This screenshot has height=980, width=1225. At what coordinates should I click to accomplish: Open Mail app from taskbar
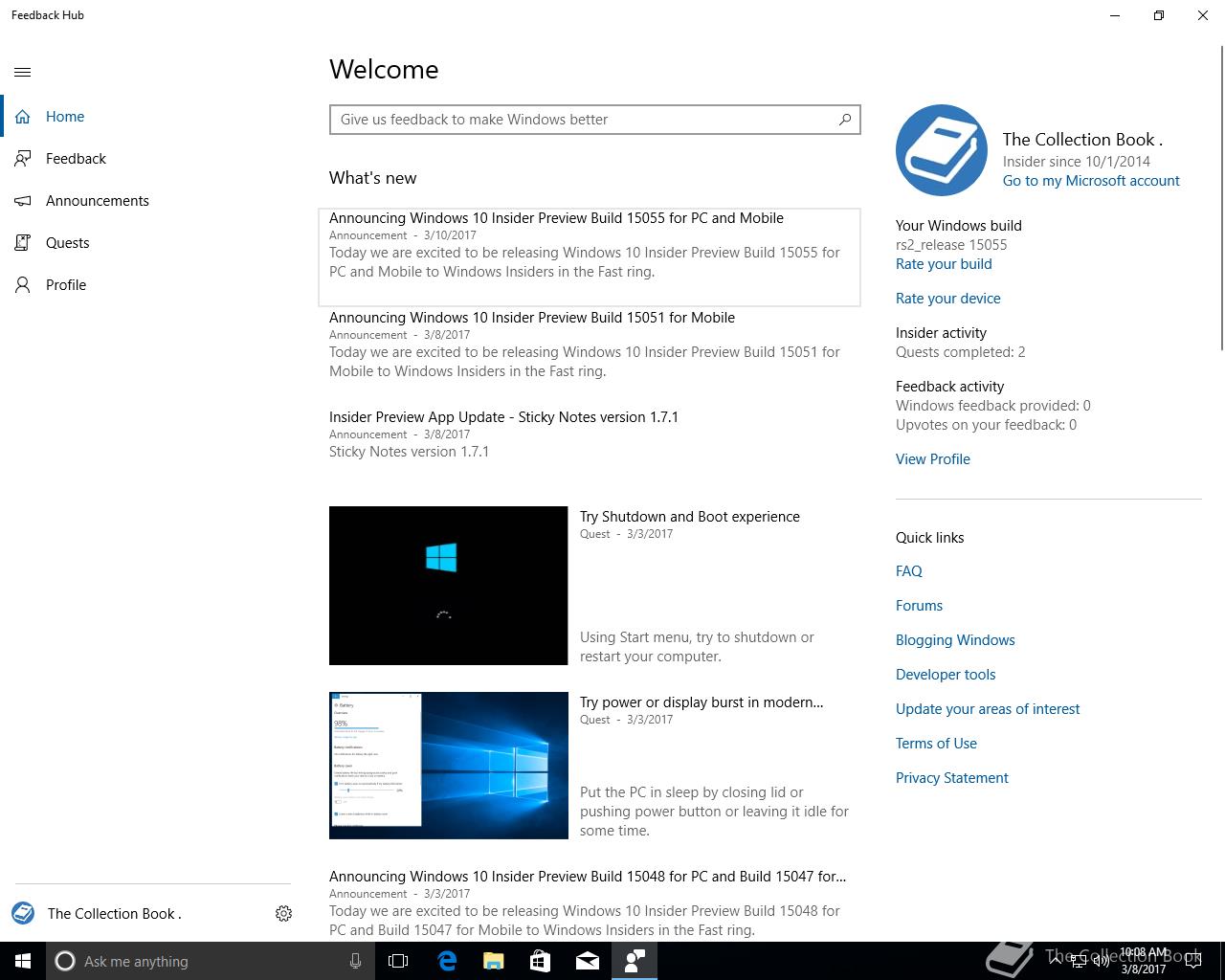(x=588, y=961)
